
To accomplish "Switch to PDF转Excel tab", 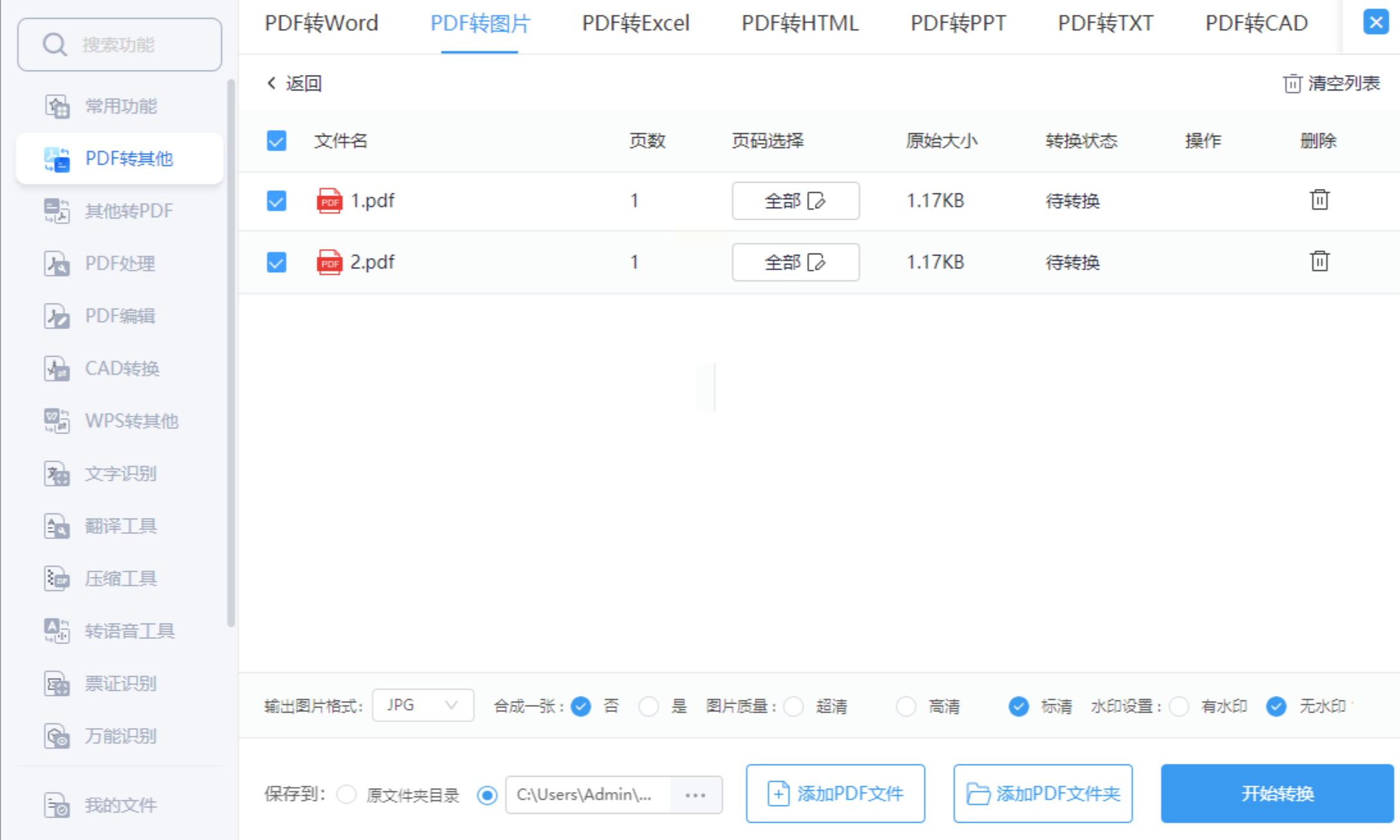I will tap(635, 24).
